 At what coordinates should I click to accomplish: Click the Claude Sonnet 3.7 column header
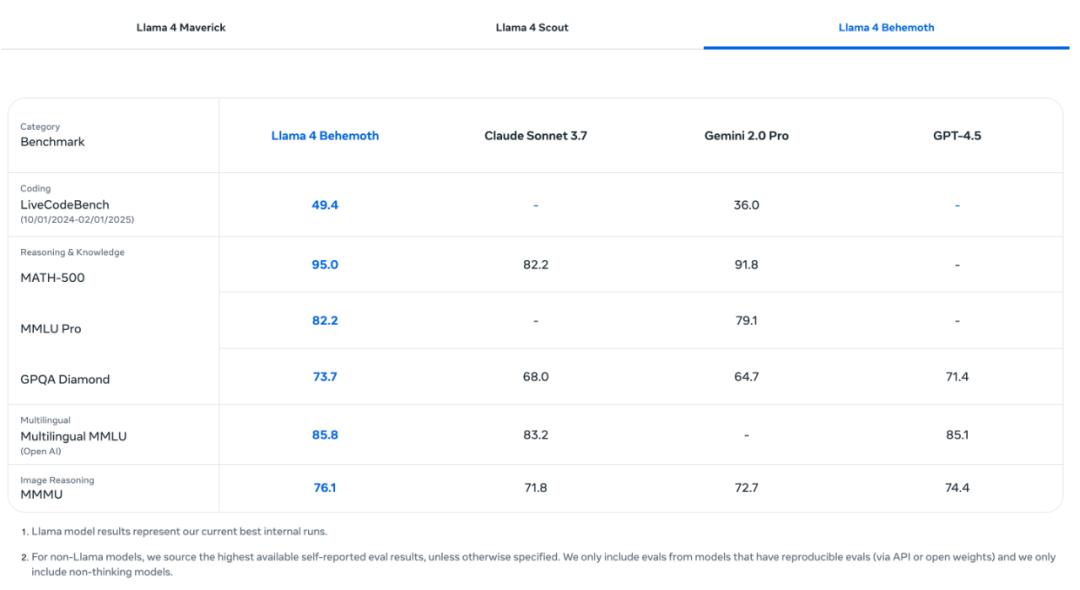535,135
